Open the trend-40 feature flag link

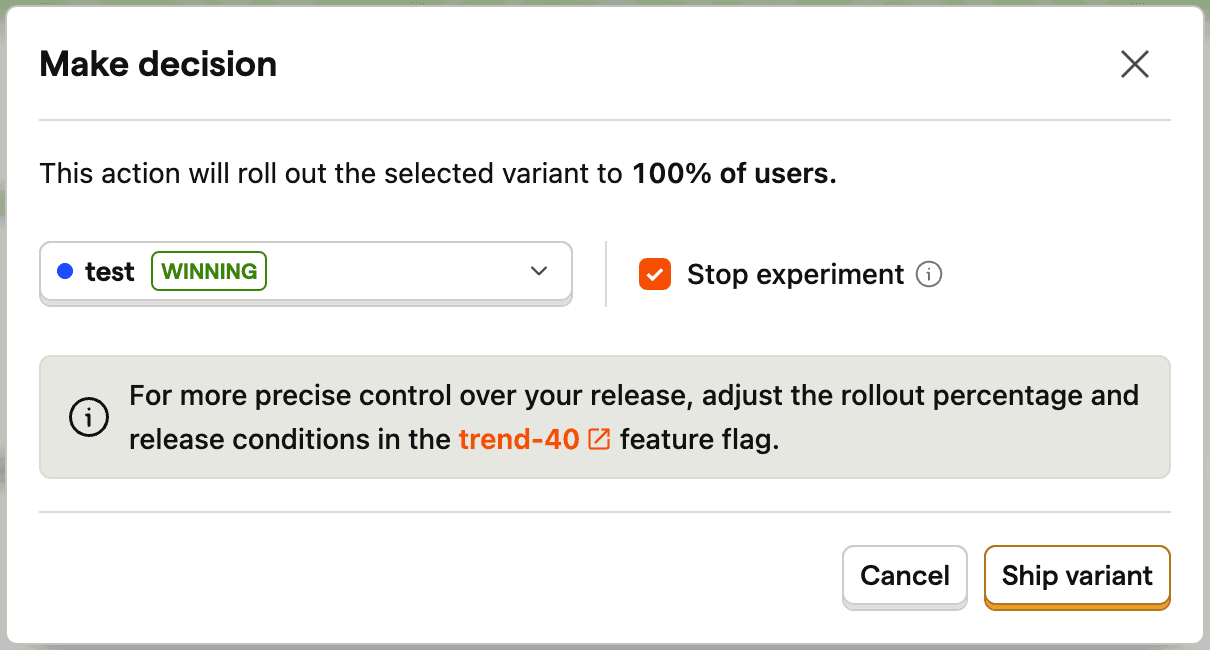519,439
